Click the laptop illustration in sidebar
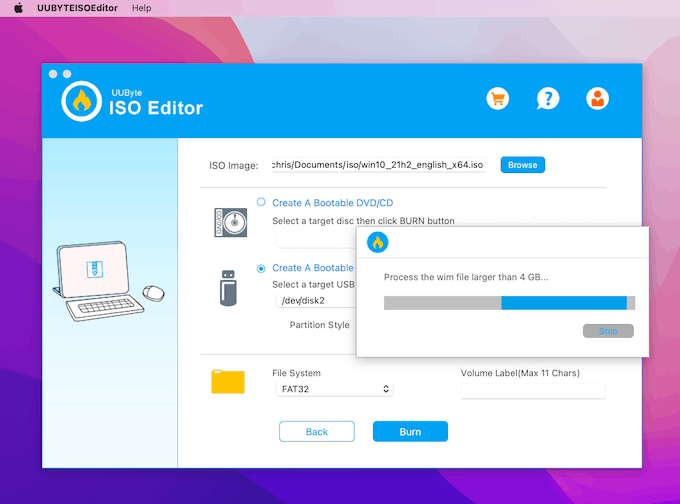Viewport: 680px width, 504px height. [108, 281]
